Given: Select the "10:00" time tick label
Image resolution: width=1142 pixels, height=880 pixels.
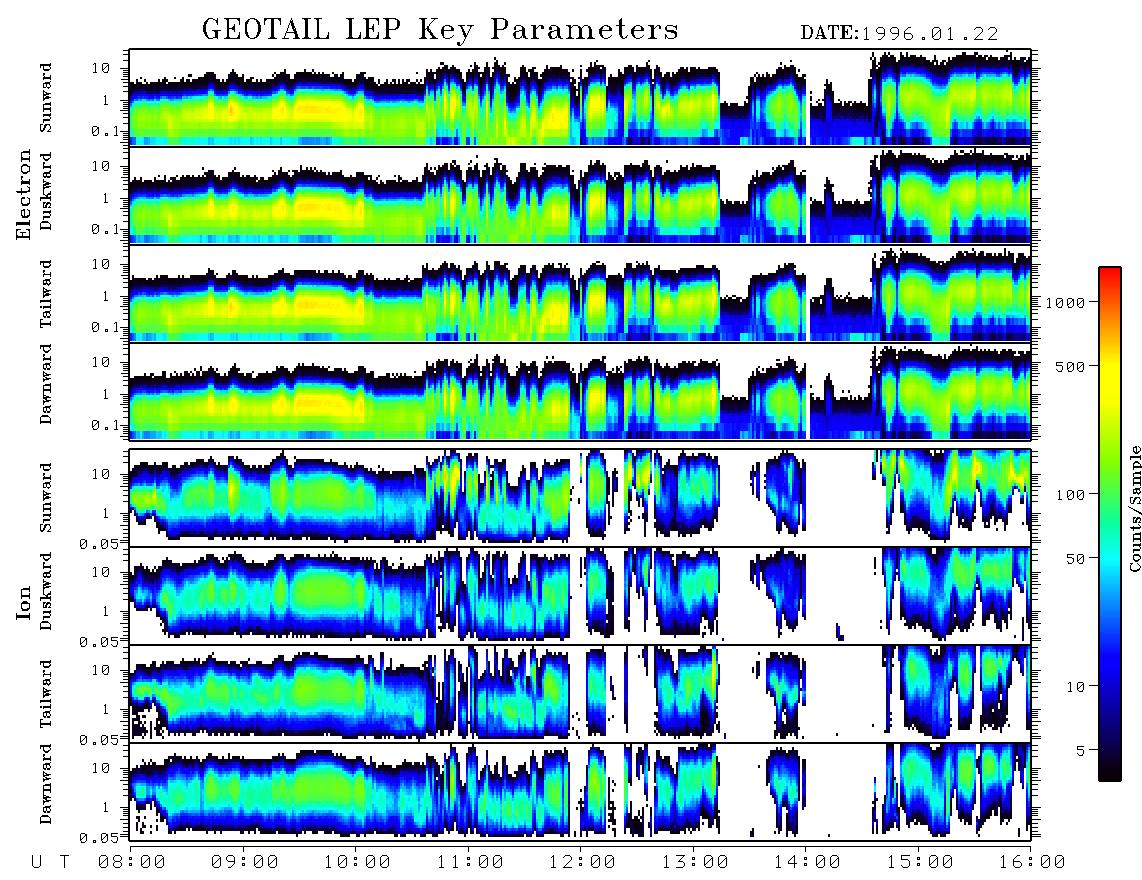Looking at the screenshot, I should coord(357,863).
